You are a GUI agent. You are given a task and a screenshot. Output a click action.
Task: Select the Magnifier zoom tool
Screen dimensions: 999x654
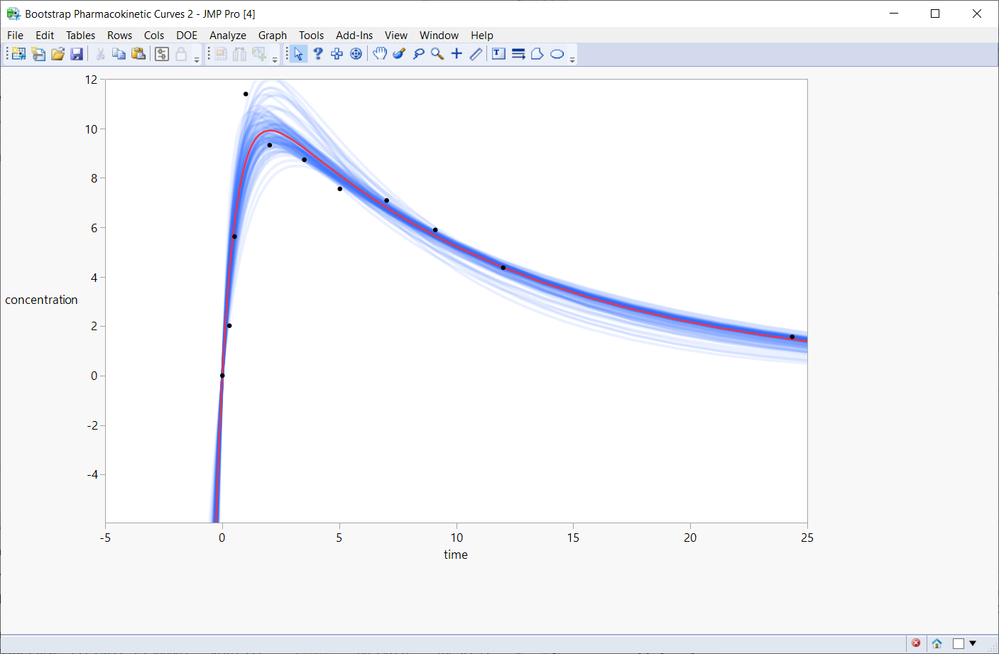437,53
